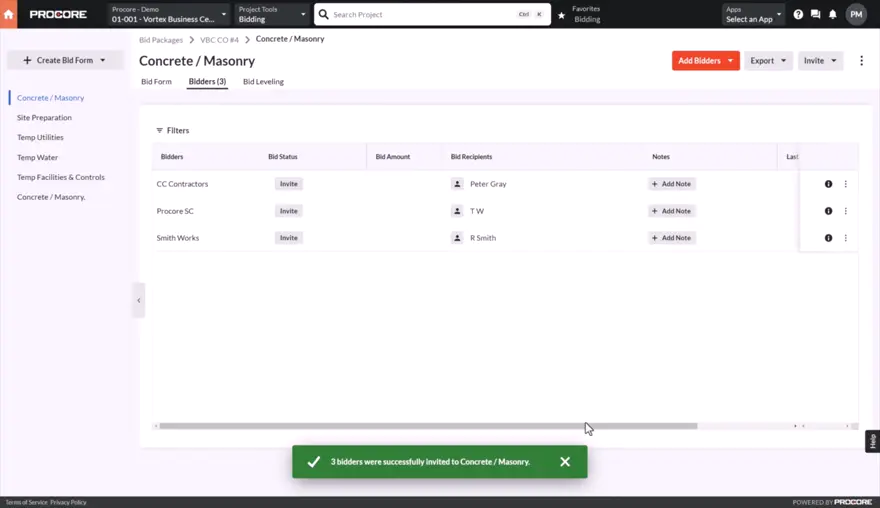The image size is (880, 508).
Task: Open the conversations chat icon
Action: tap(815, 15)
